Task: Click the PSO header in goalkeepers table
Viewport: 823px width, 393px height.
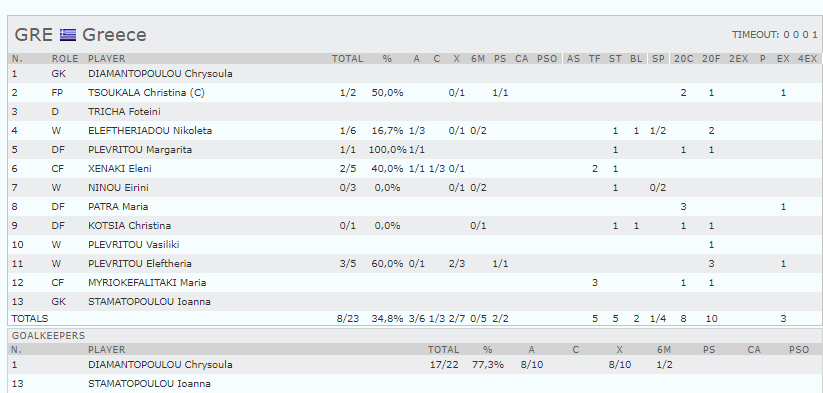Action: 799,349
